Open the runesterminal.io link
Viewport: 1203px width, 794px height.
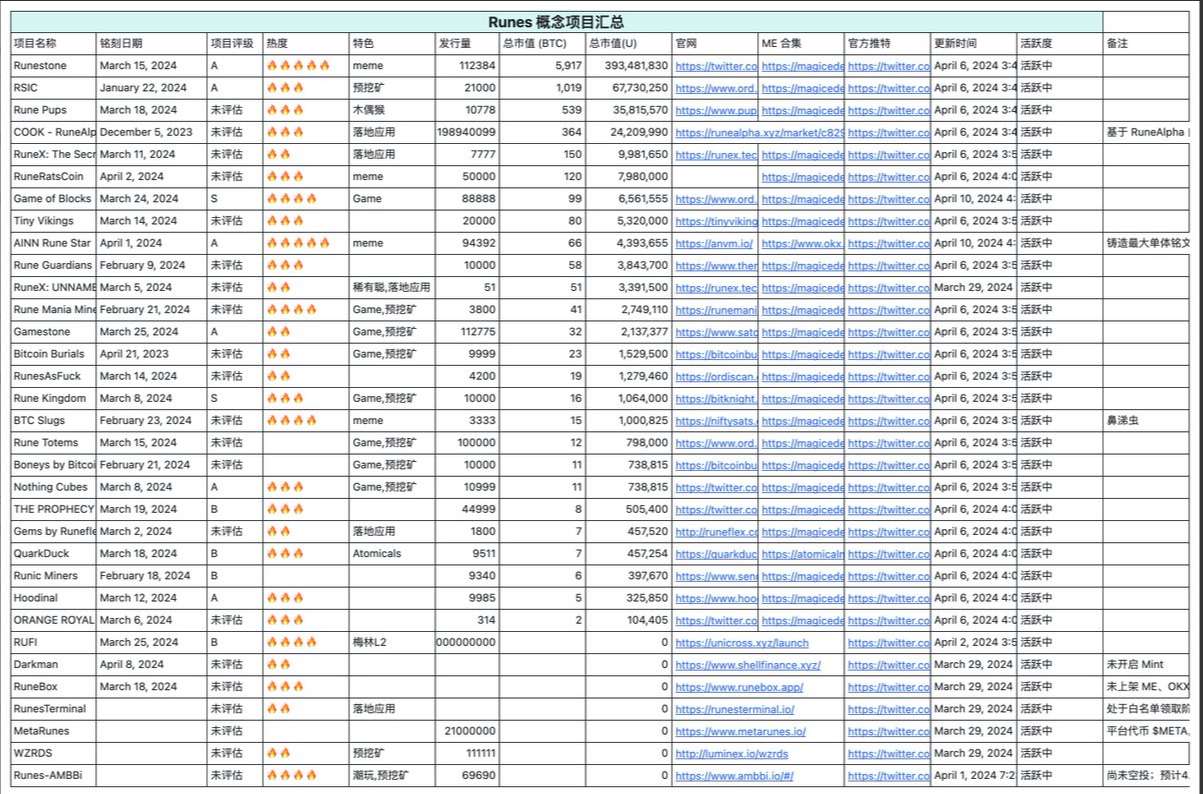click(735, 709)
